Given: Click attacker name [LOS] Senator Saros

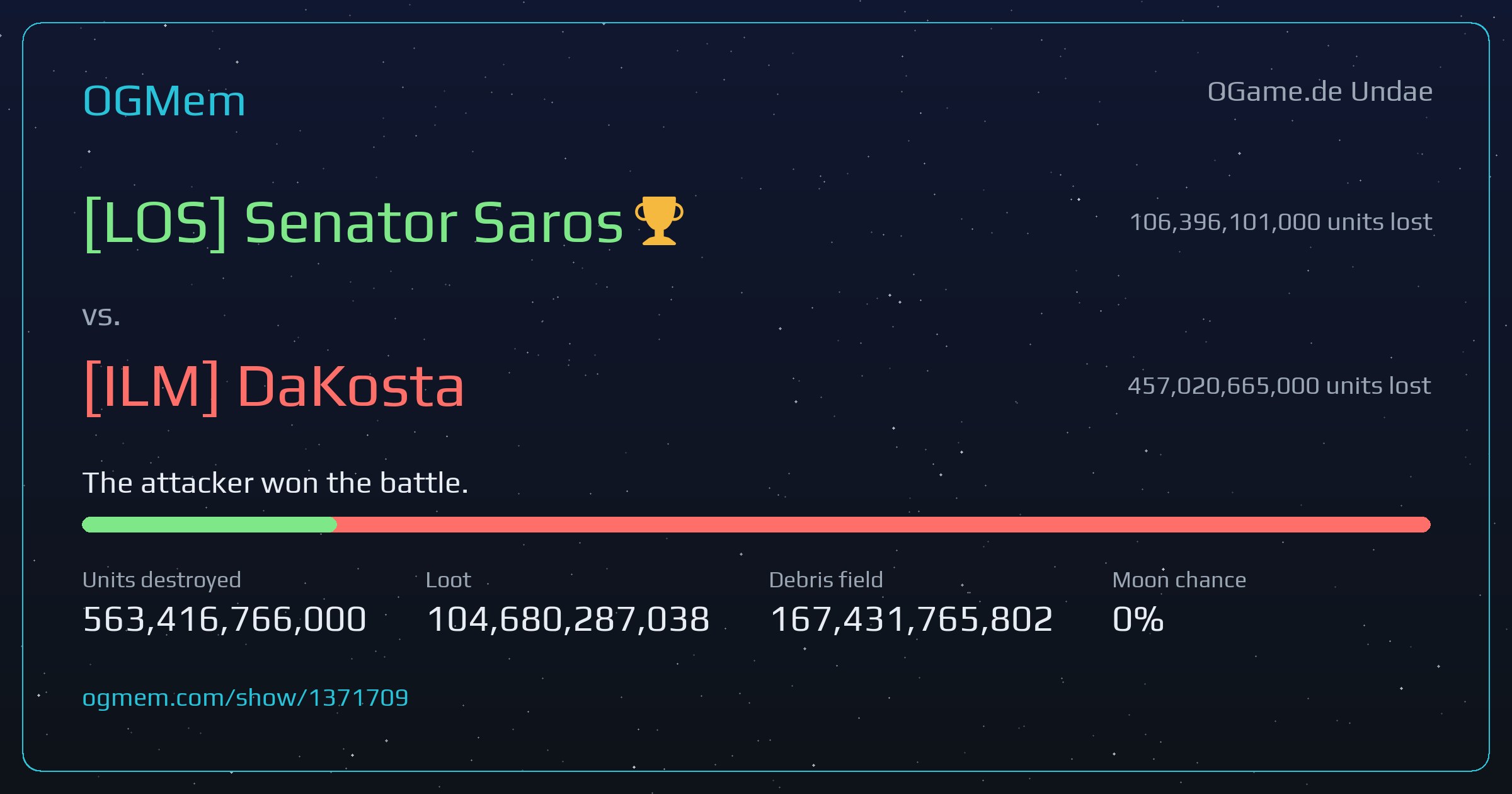Looking at the screenshot, I should point(354,223).
